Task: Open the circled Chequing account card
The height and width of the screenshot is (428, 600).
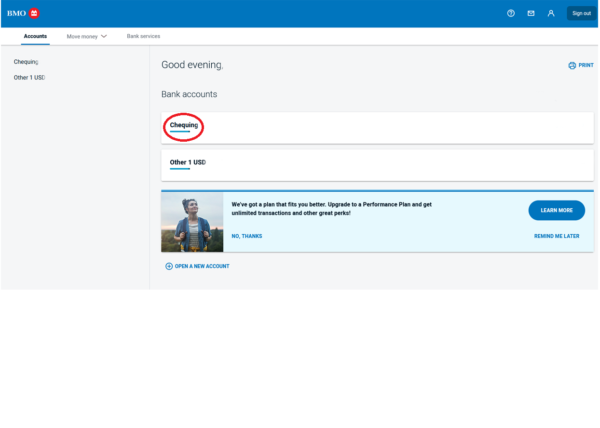Action: click(183, 126)
